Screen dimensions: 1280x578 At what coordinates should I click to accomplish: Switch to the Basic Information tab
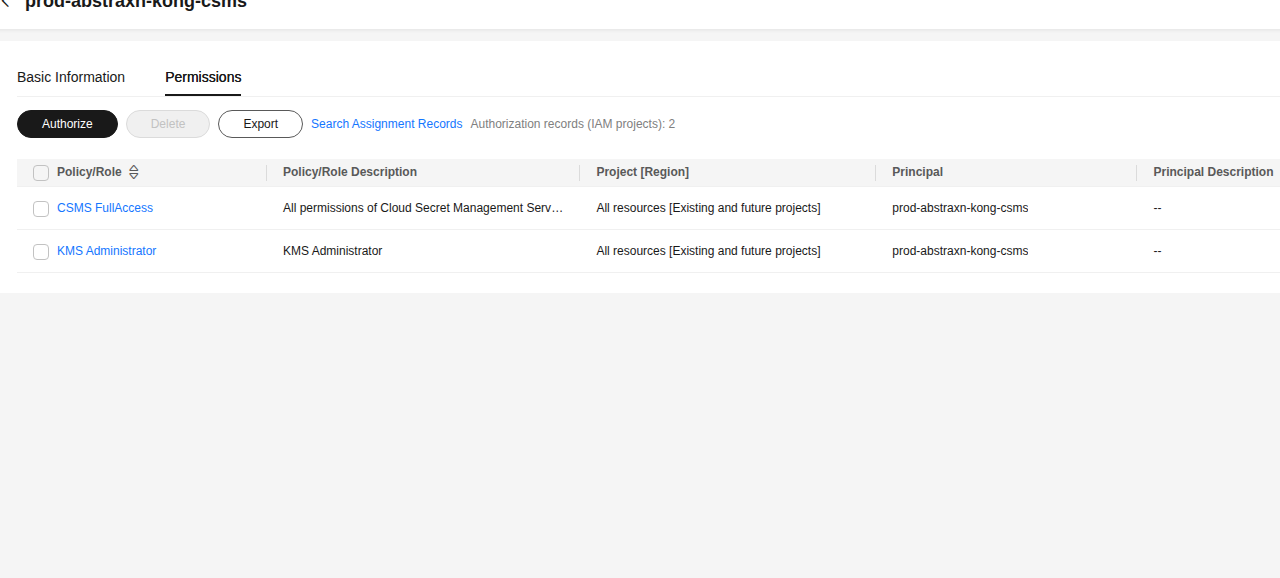70,77
